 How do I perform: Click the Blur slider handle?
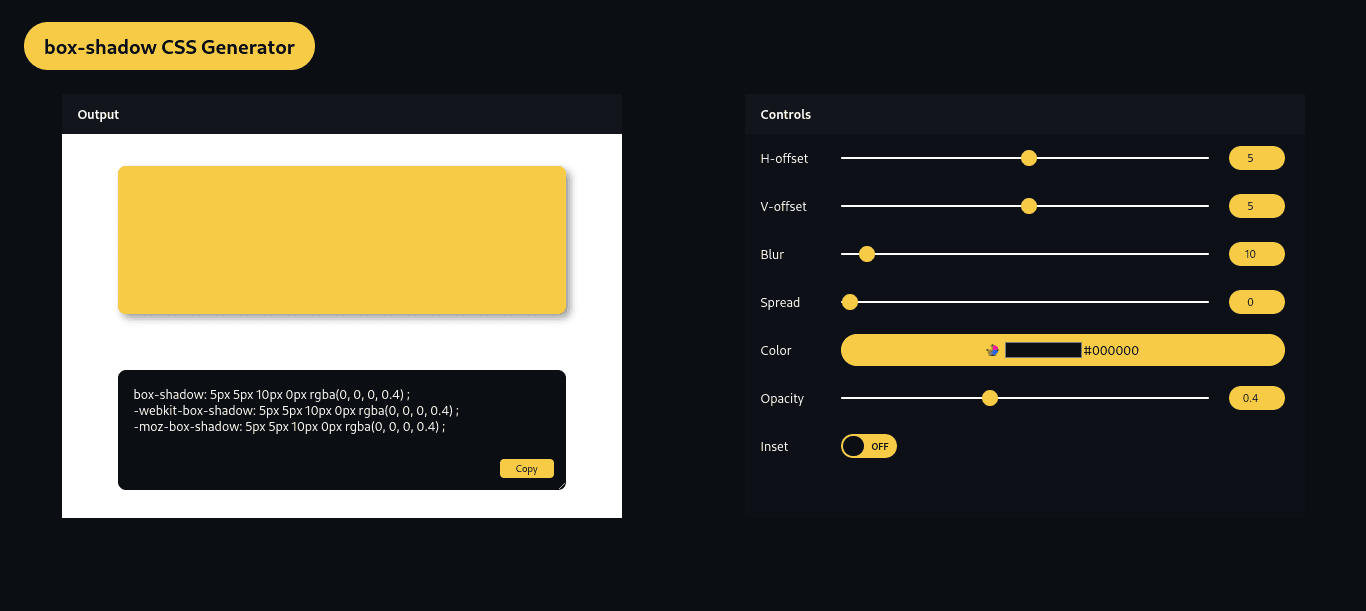(866, 254)
